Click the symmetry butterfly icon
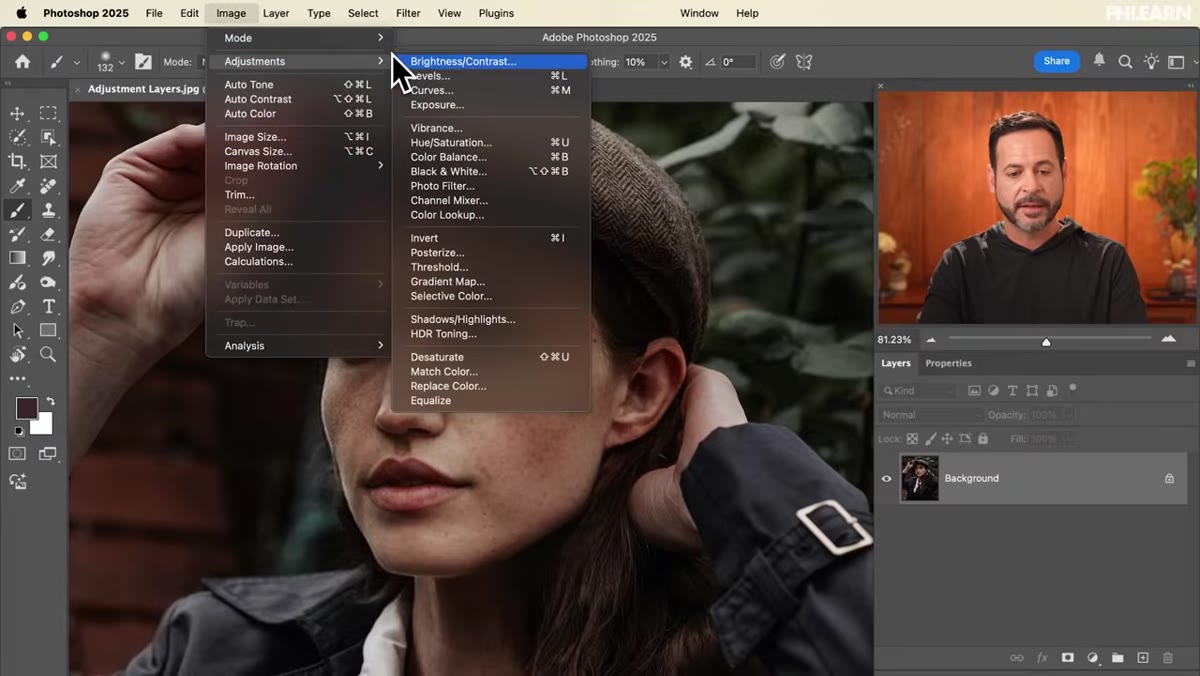The width and height of the screenshot is (1200, 676). (803, 62)
